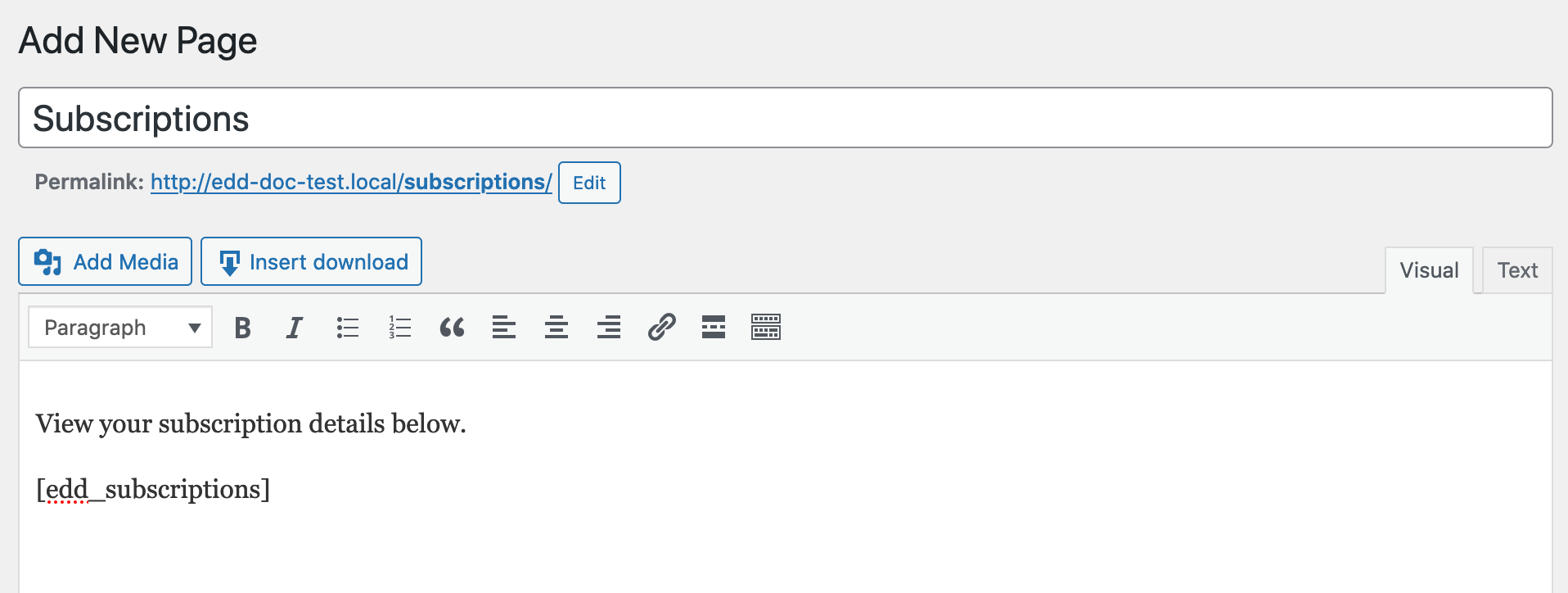1568x593 pixels.
Task: Edit the page permalink slug
Action: tap(589, 183)
